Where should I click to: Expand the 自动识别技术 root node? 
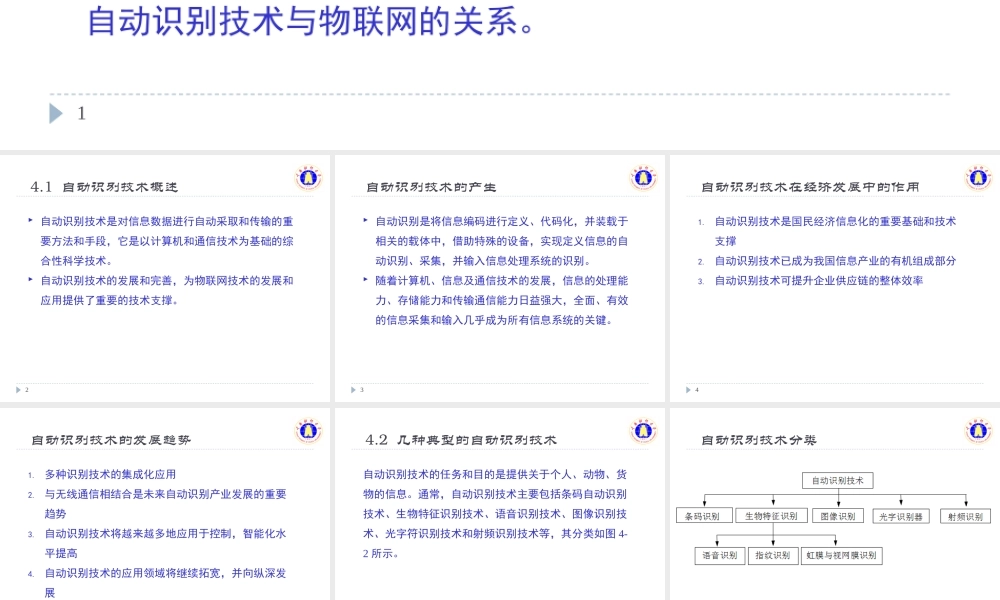pyautogui.click(x=838, y=481)
